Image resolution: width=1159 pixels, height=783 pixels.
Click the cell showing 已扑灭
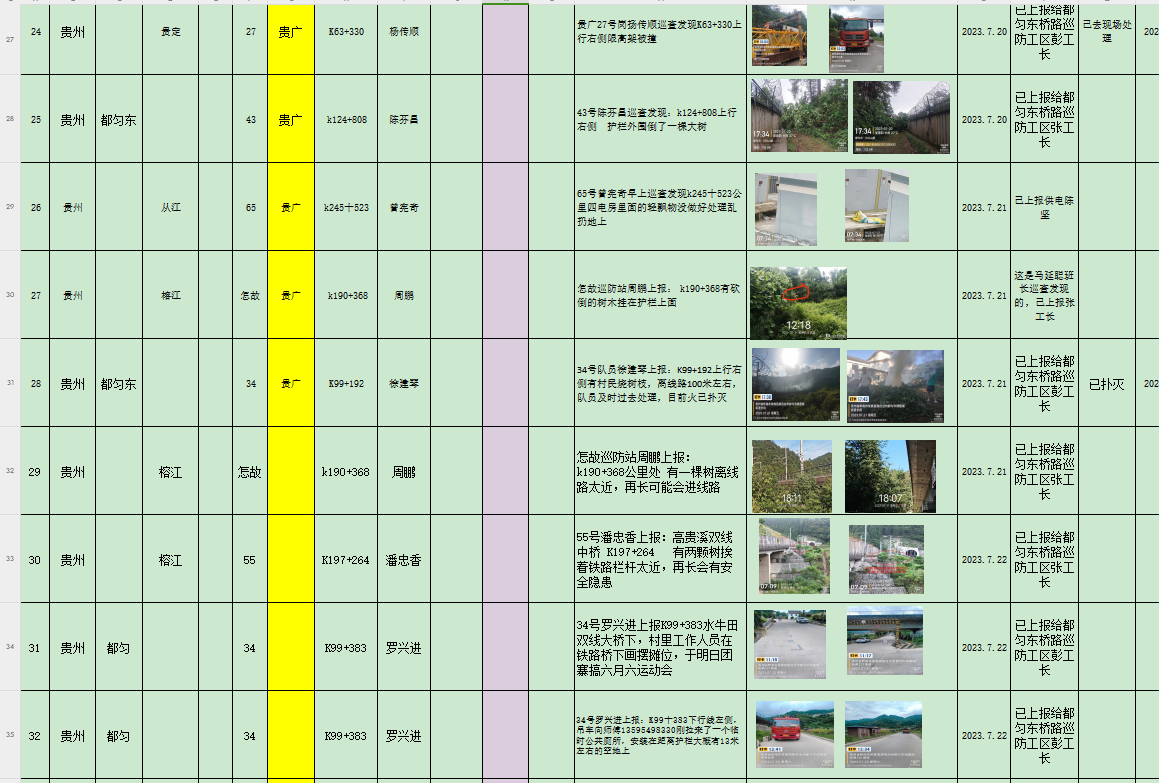click(x=1106, y=384)
